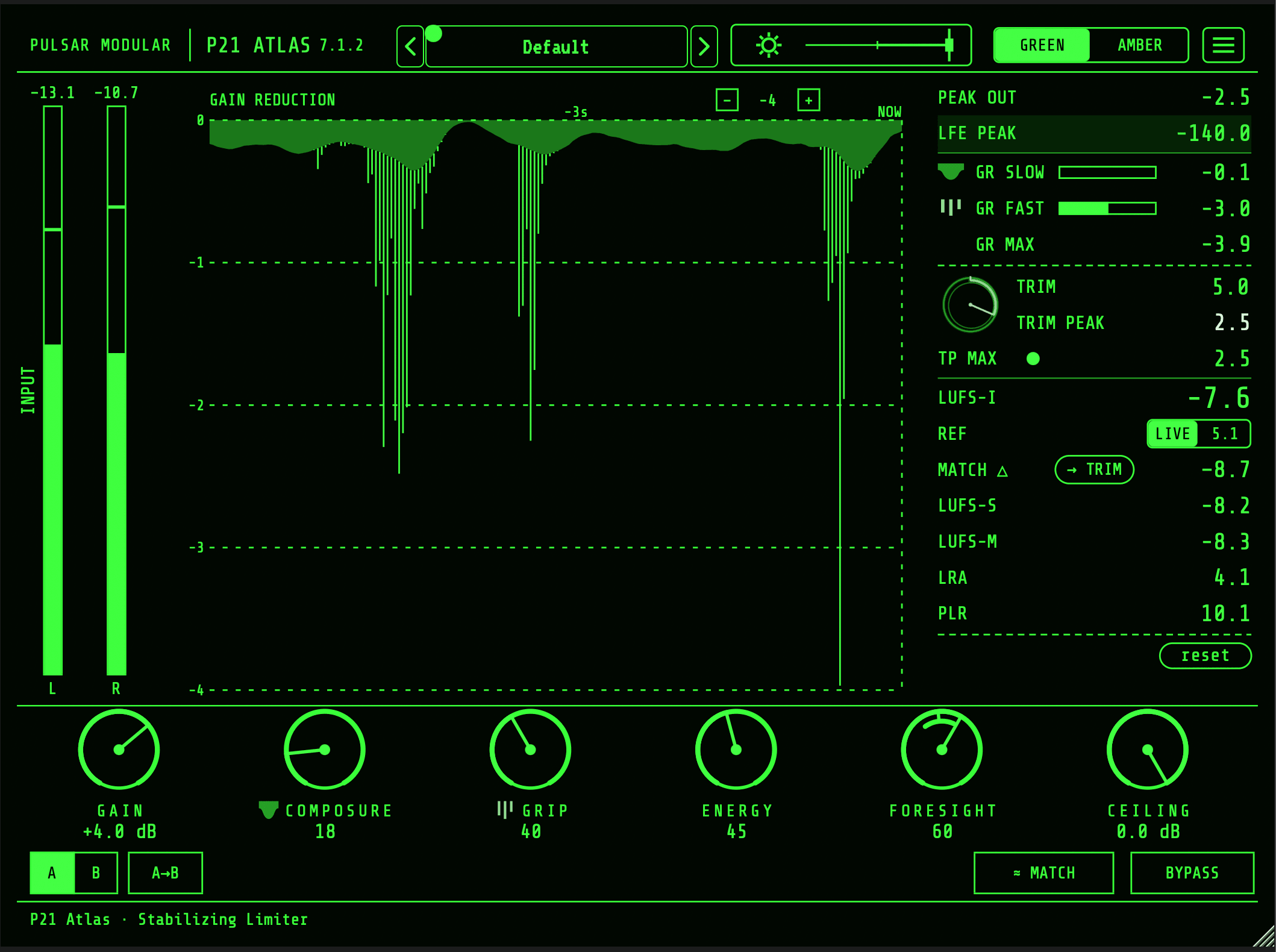The width and height of the screenshot is (1276, 952).
Task: Click the TP MAX indicator dot
Action: [x=1033, y=359]
